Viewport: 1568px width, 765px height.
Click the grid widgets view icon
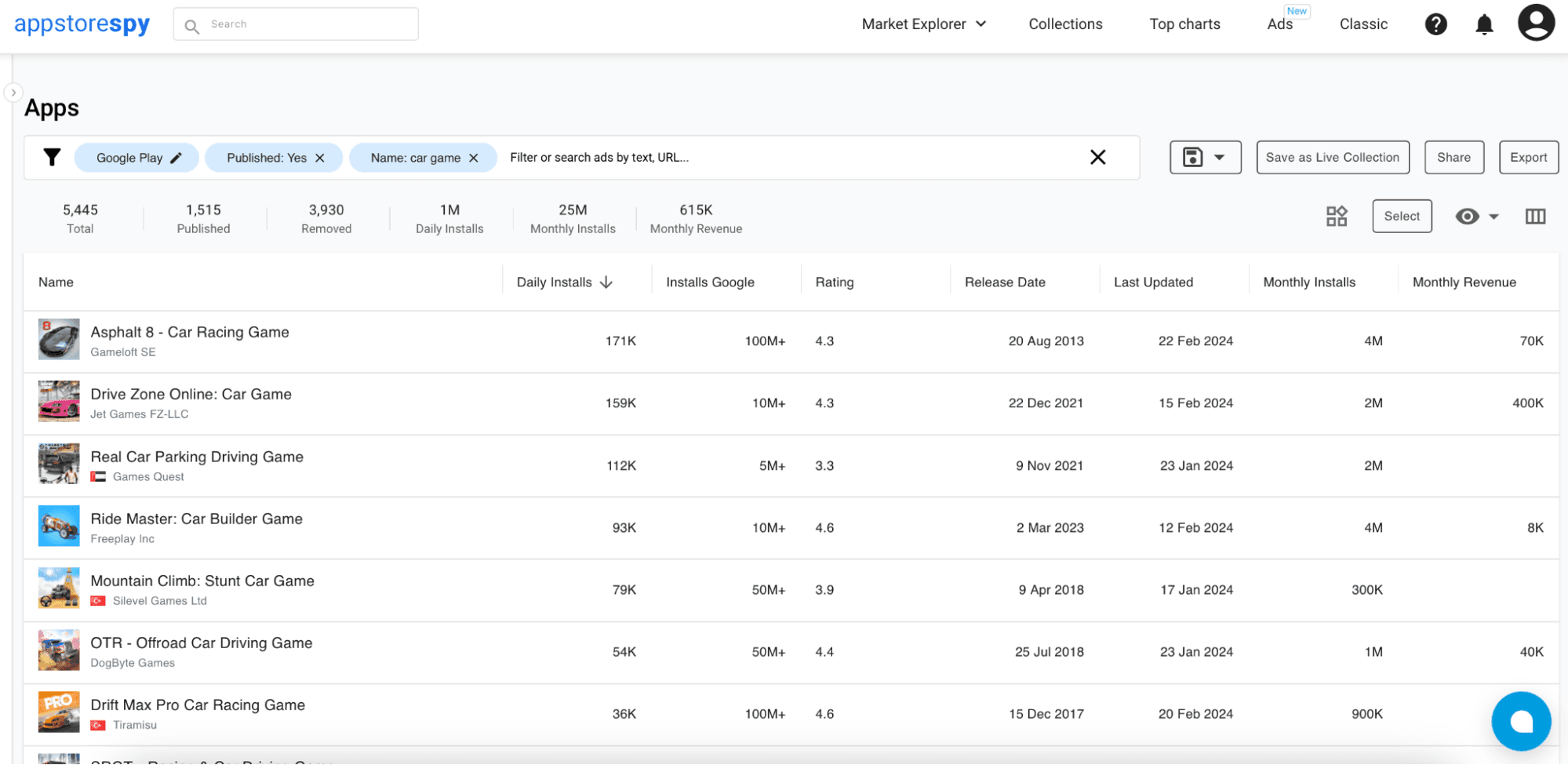pos(1337,217)
